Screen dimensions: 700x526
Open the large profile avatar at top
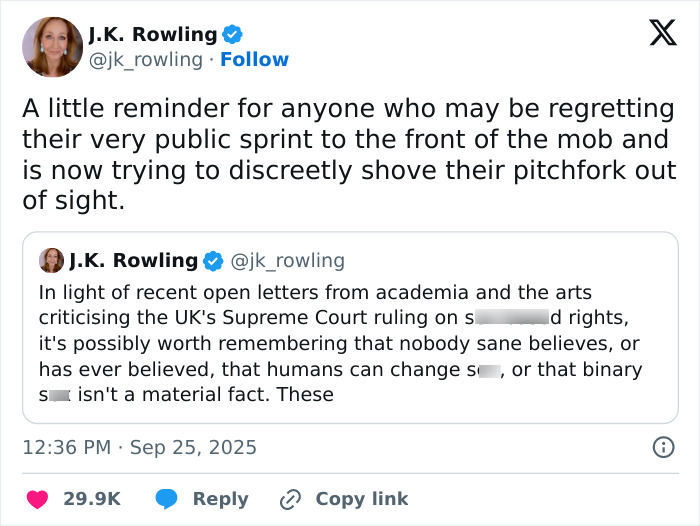click(53, 46)
